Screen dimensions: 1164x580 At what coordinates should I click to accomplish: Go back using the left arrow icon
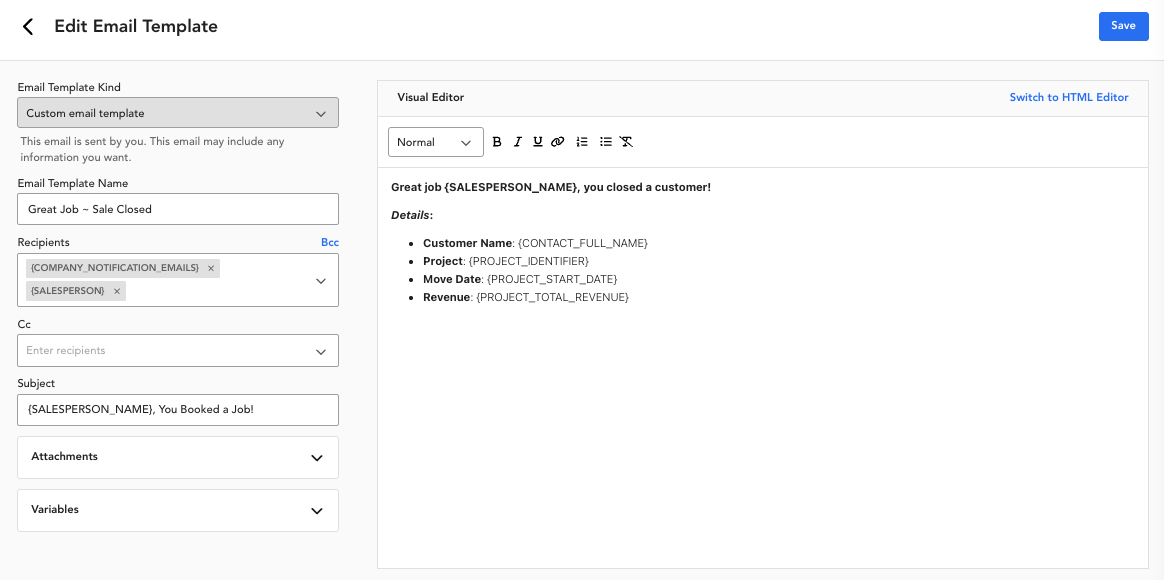coord(28,27)
